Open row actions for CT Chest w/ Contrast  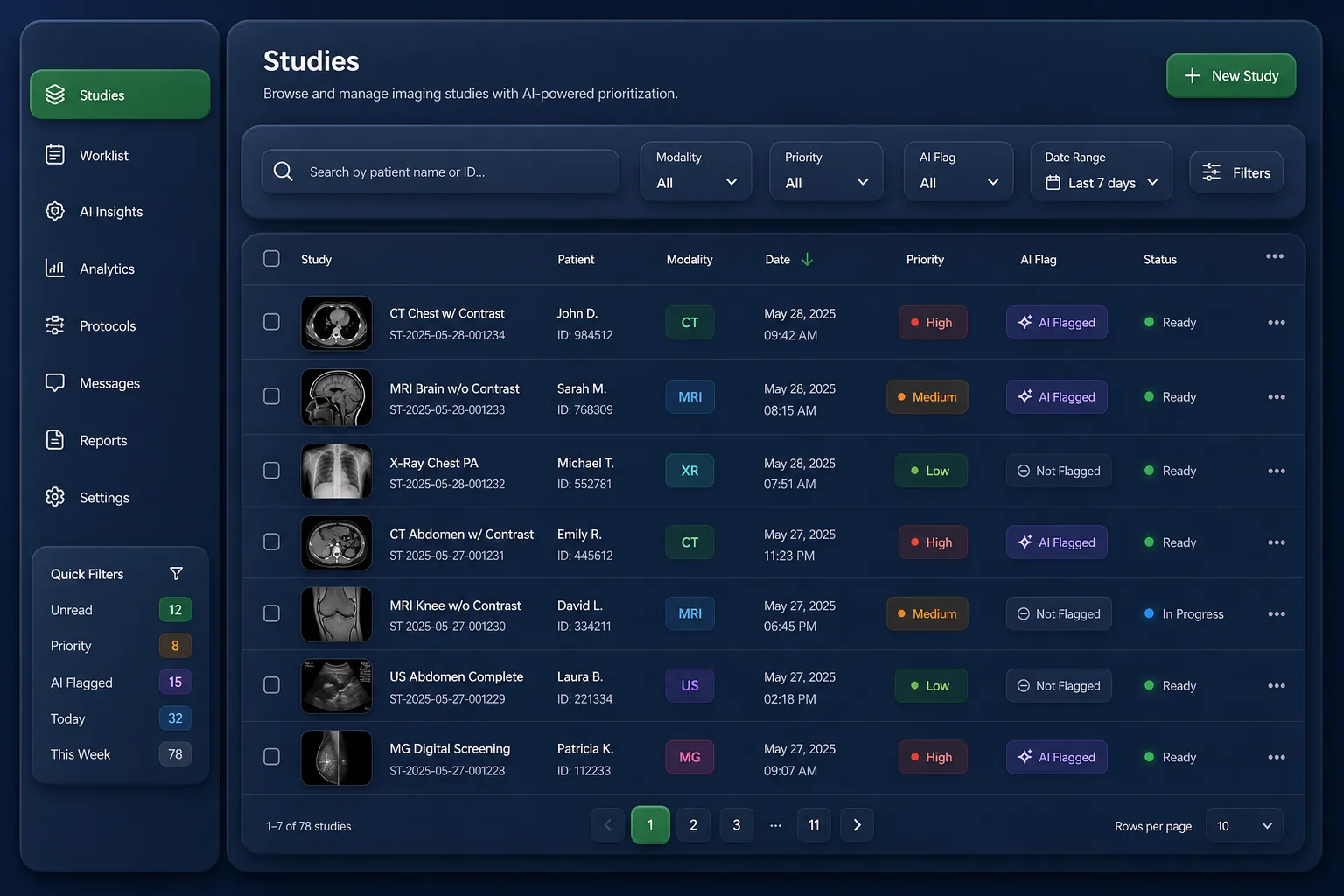1277,323
